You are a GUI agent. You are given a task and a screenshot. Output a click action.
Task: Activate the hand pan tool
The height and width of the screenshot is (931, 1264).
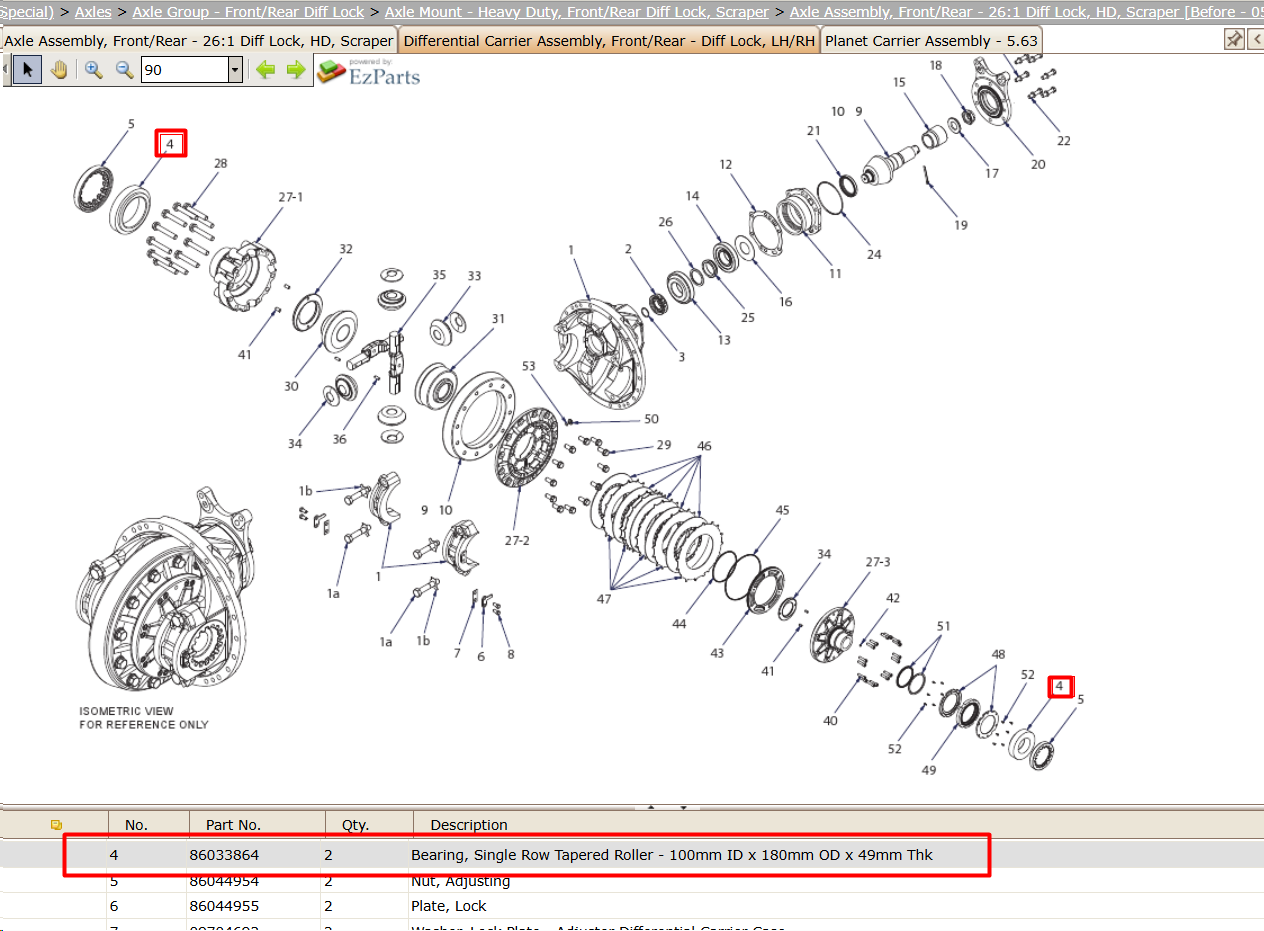(x=59, y=70)
